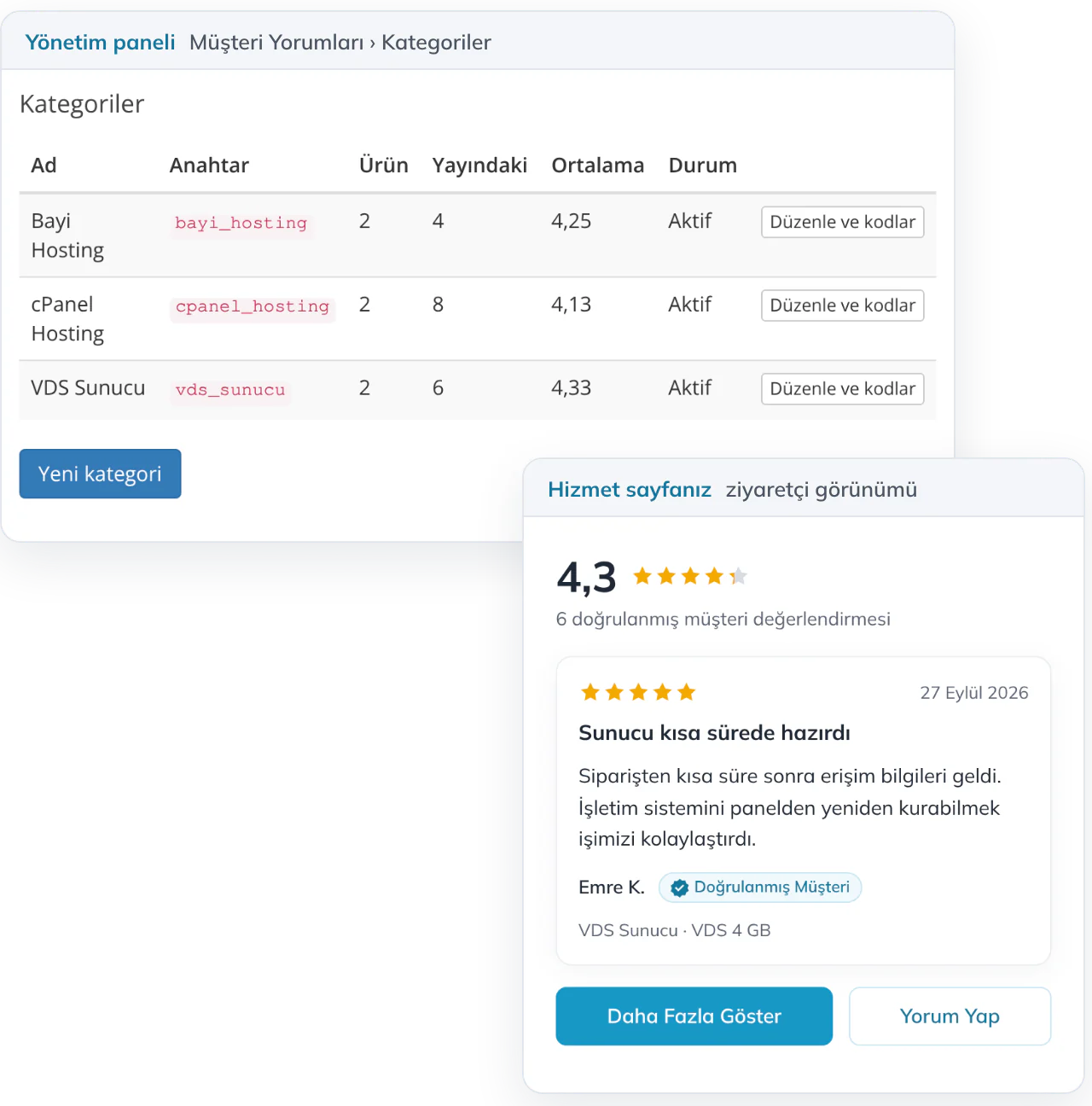Click the Anahtar column header
Screen dimensions: 1092x1106
click(209, 166)
